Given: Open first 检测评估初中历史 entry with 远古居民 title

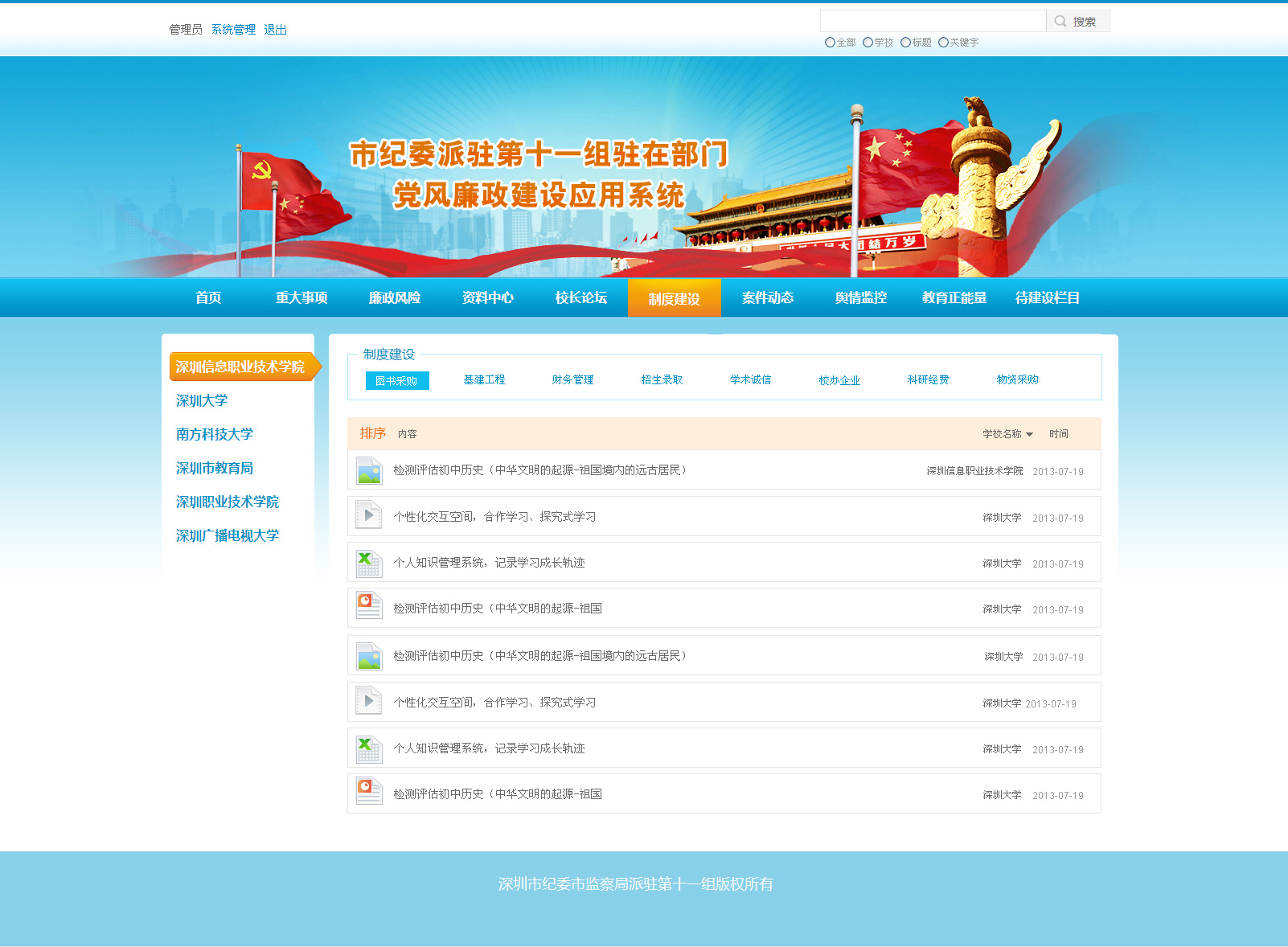Looking at the screenshot, I should coord(539,470).
